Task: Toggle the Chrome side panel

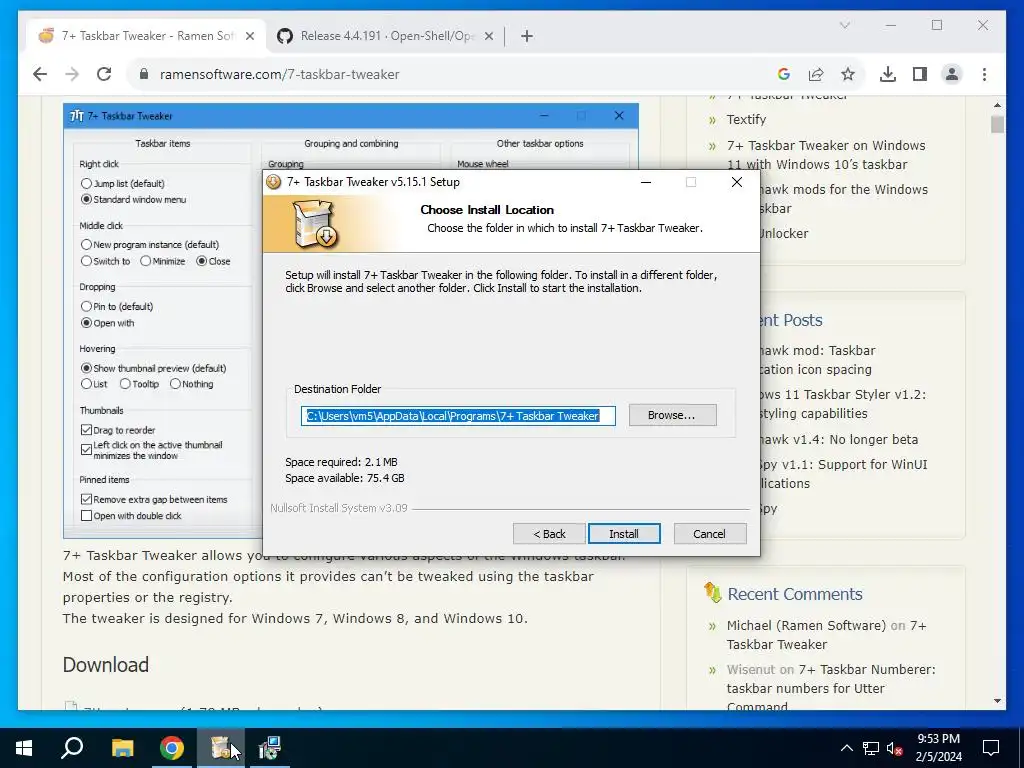Action: (x=920, y=74)
